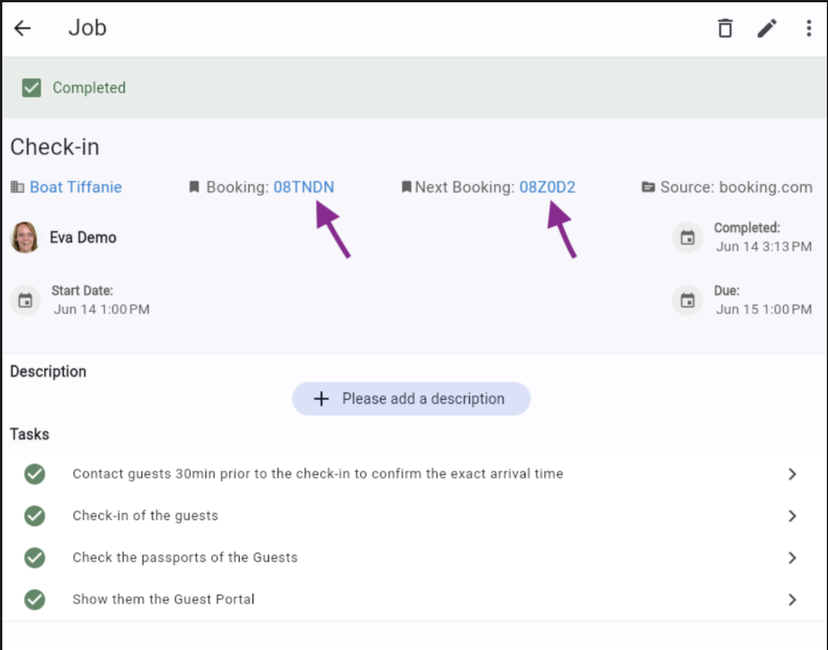This screenshot has width=828, height=650.
Task: Open next booking 08Z0D2 link
Action: click(x=547, y=187)
